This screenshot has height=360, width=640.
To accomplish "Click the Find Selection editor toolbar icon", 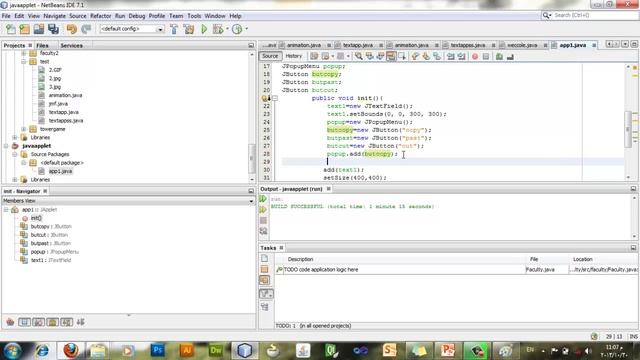I will coord(358,56).
